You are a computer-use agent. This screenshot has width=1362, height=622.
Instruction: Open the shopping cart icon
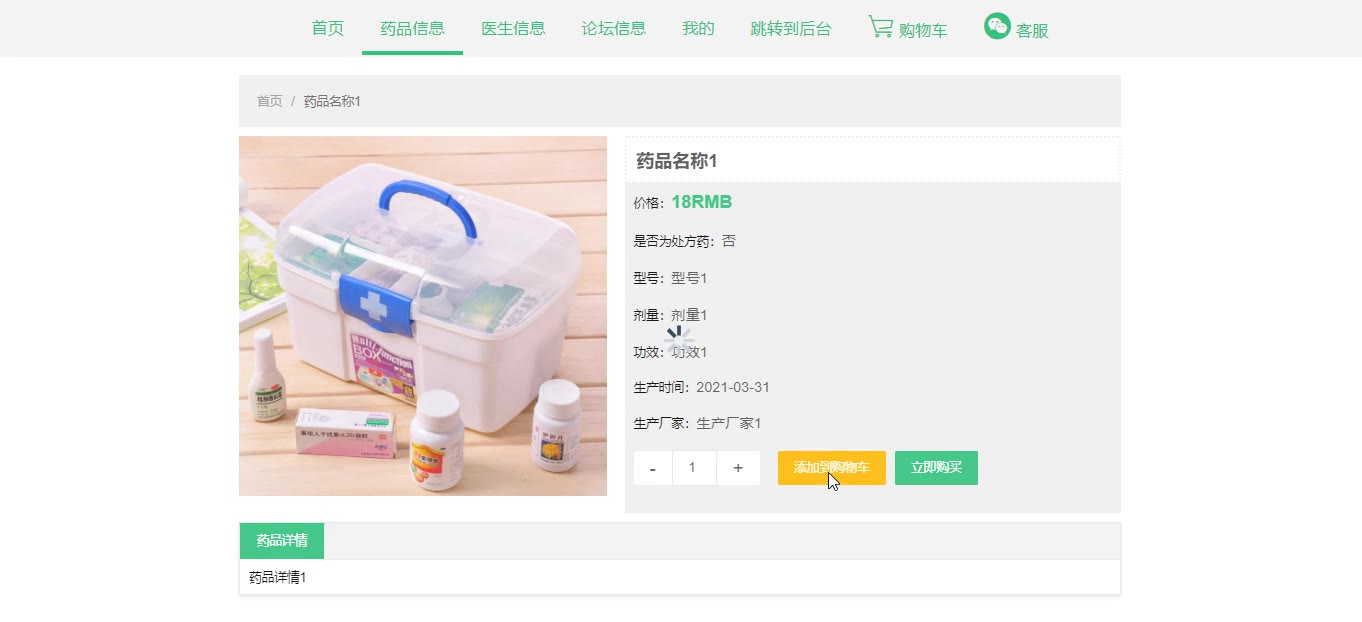point(880,27)
